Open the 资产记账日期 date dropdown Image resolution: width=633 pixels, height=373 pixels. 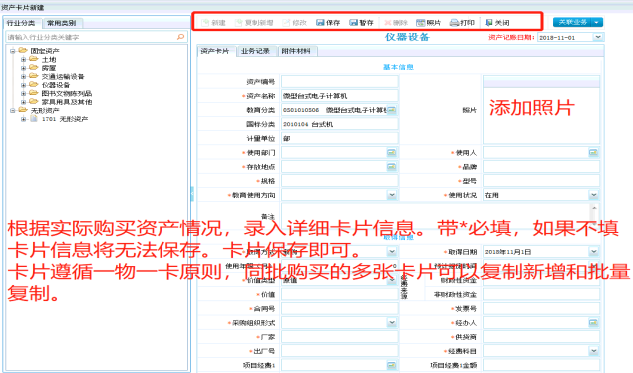[x=598, y=37]
